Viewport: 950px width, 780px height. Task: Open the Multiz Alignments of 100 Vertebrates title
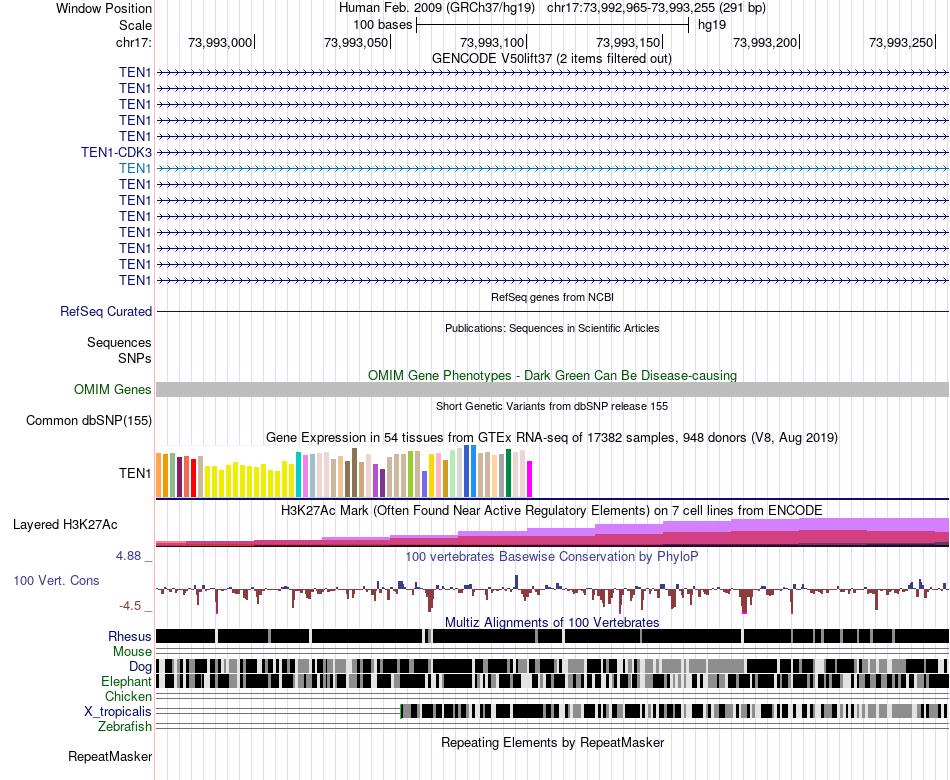(552, 622)
